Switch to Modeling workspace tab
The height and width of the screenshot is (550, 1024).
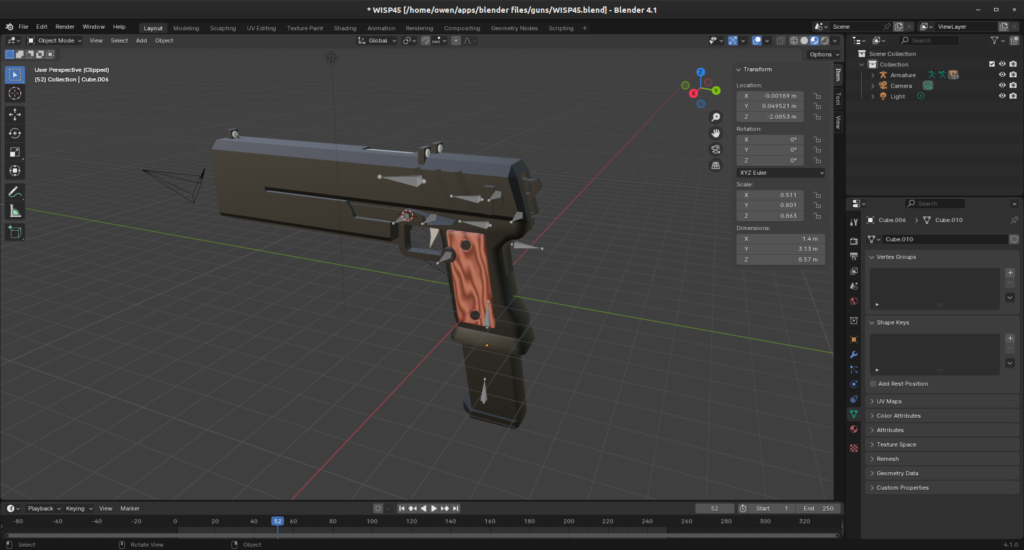click(x=186, y=28)
